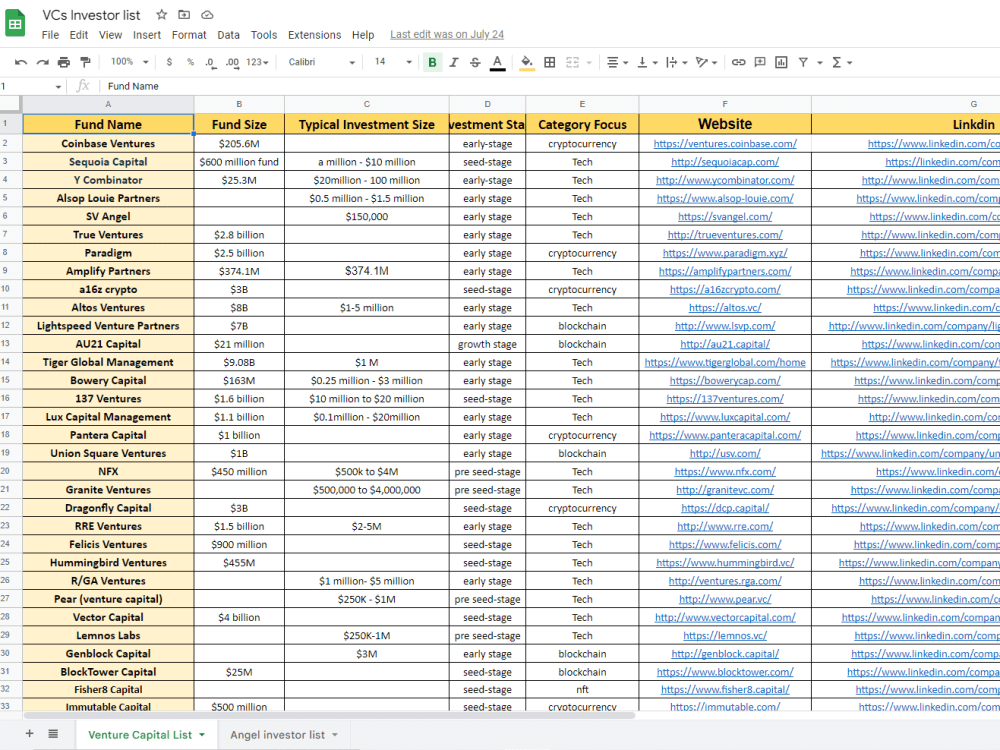Open the Extensions menu

(314, 34)
